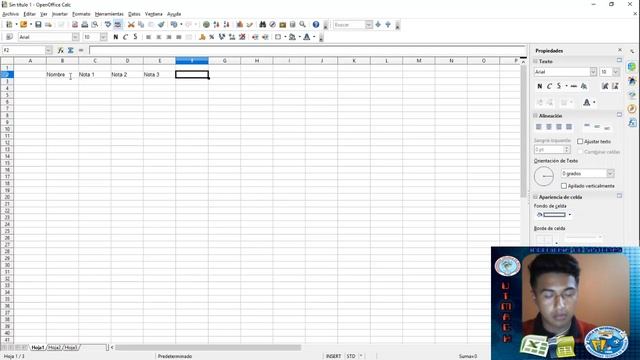
Task: Insert a chart using chart icon
Action: pyautogui.click(x=240, y=24)
